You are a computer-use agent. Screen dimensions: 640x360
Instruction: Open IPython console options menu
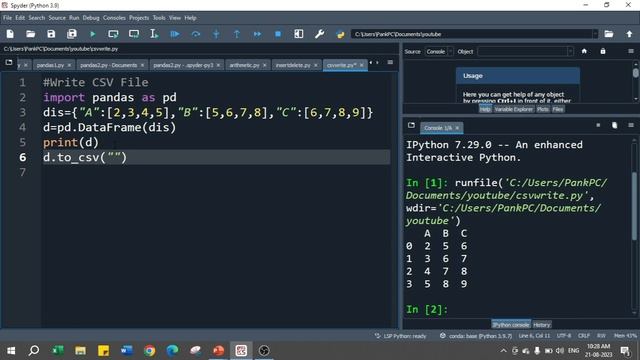point(631,125)
